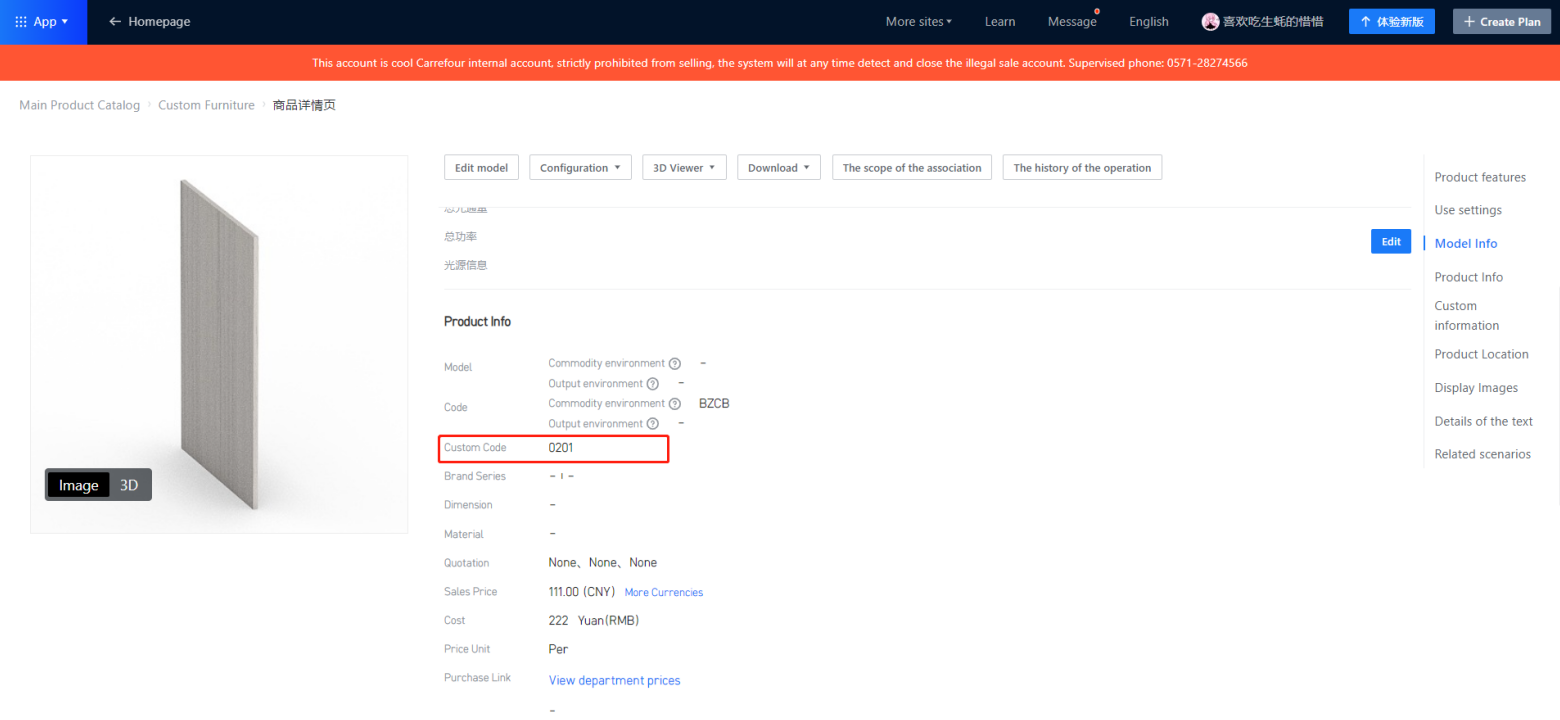
Task: Click the help icon beside Model Output environment
Action: 653,384
